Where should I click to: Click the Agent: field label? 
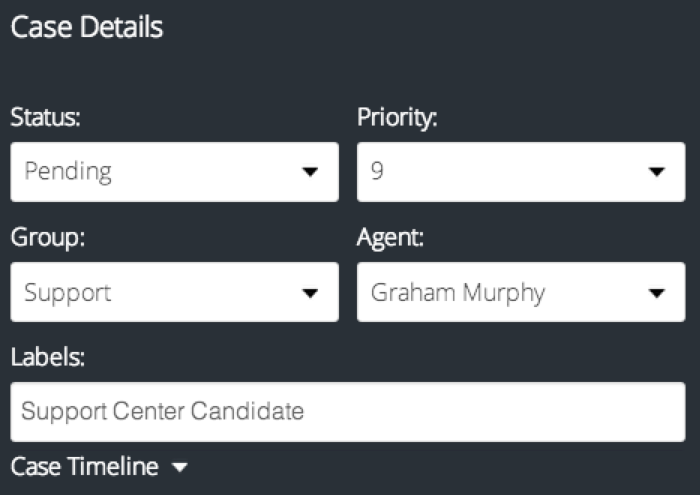coord(390,239)
